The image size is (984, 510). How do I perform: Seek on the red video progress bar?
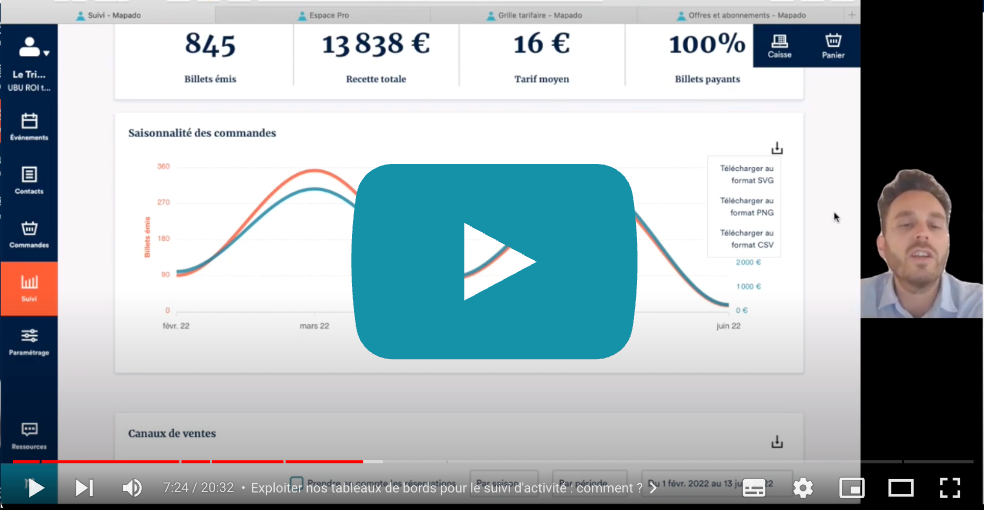(x=188, y=462)
